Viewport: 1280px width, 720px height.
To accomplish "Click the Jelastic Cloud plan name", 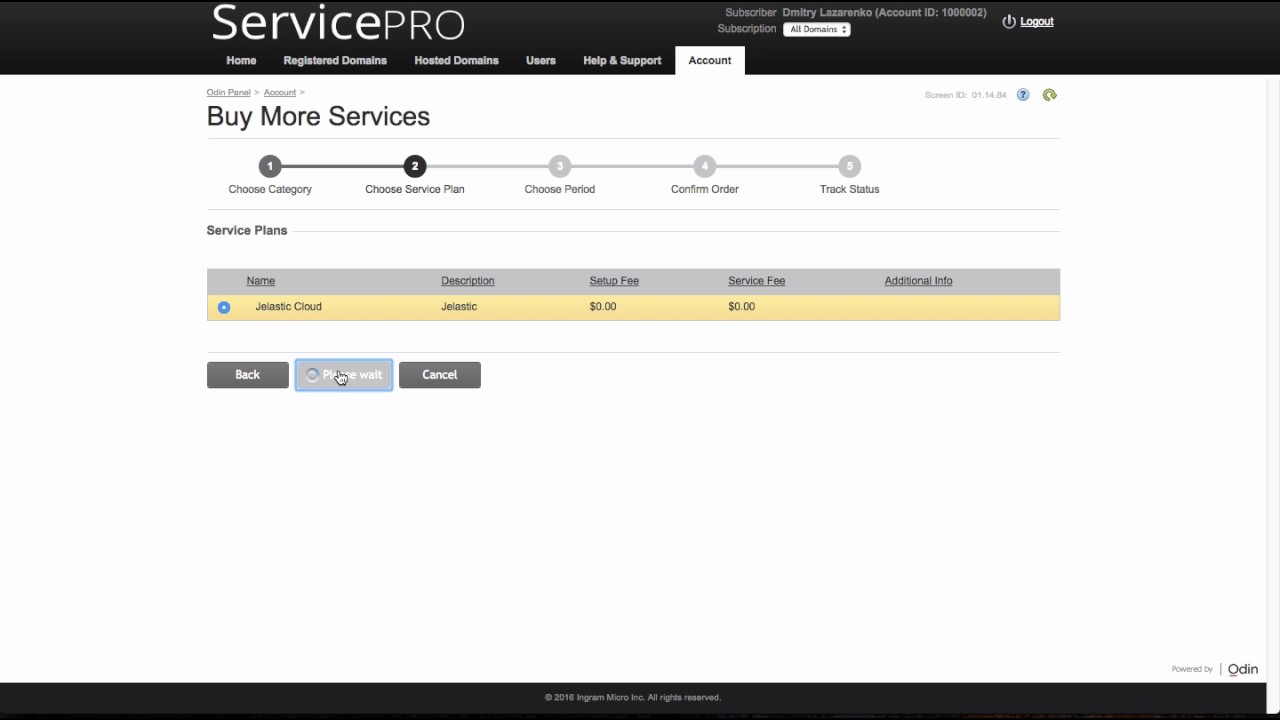I will [288, 307].
